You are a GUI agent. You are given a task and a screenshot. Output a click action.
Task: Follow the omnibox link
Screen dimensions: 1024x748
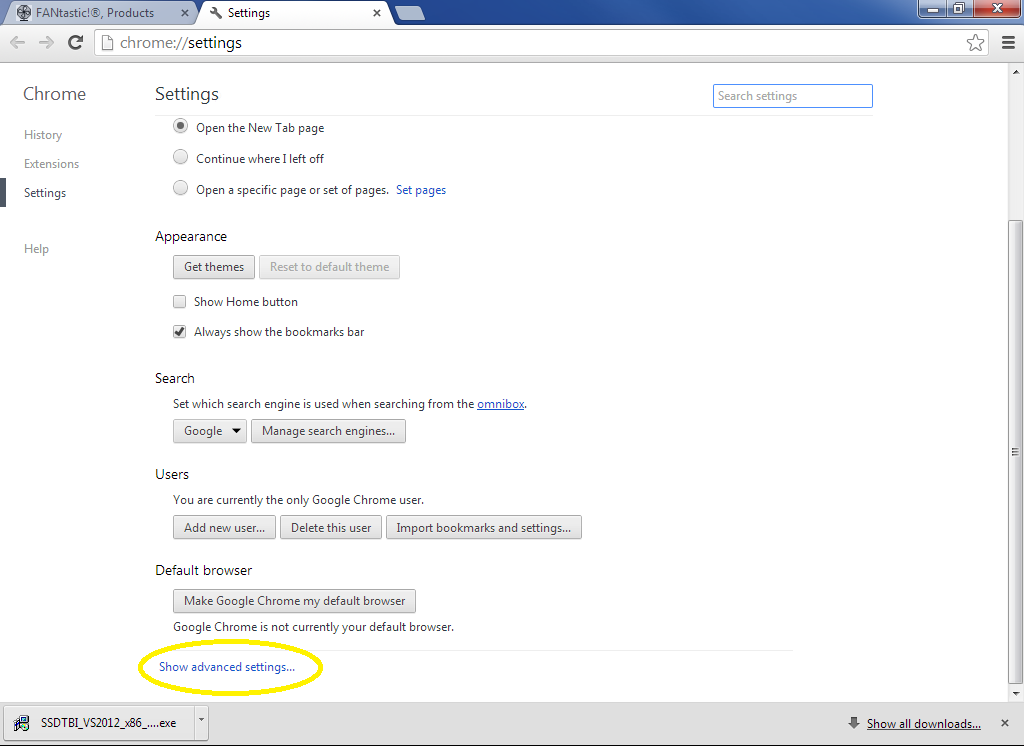[501, 404]
